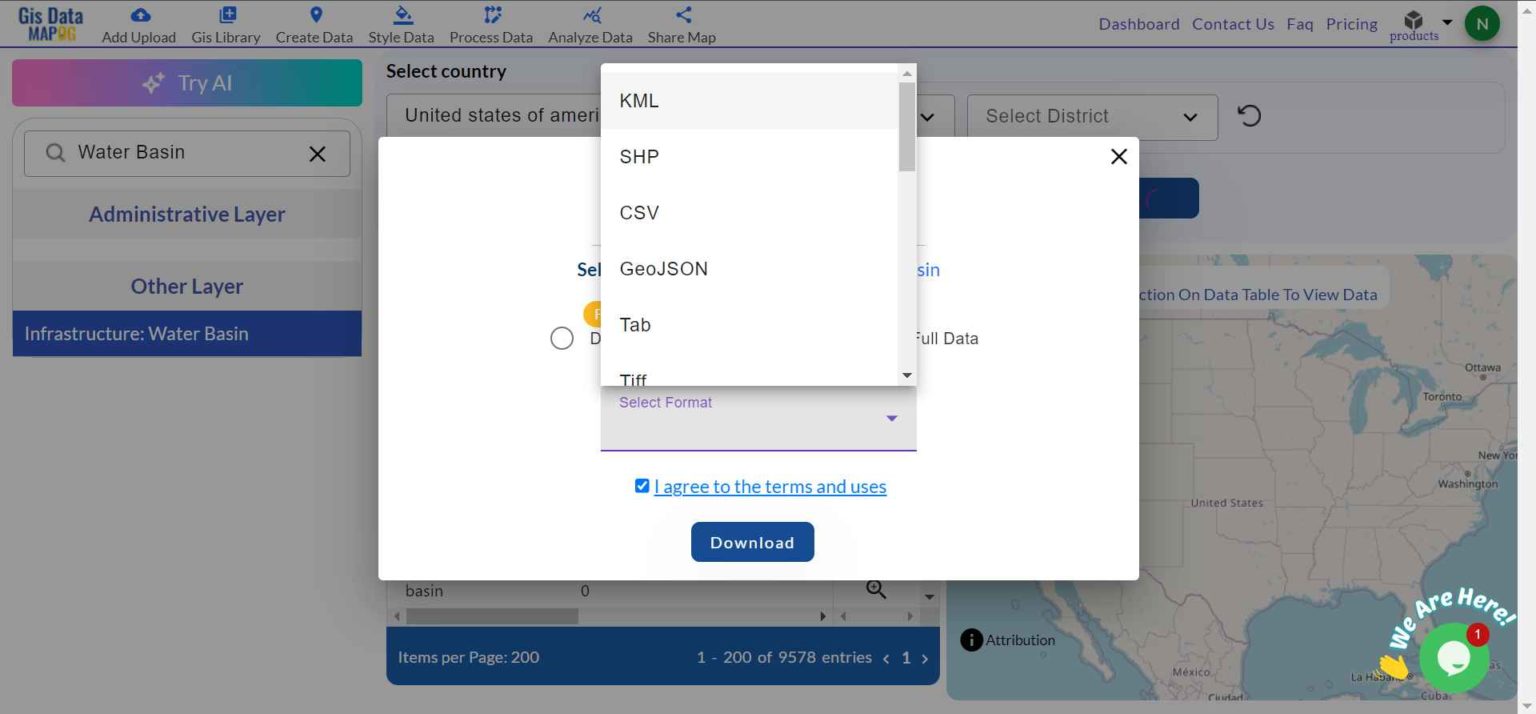
Task: Select the Create Data pin tool
Action: click(x=314, y=24)
